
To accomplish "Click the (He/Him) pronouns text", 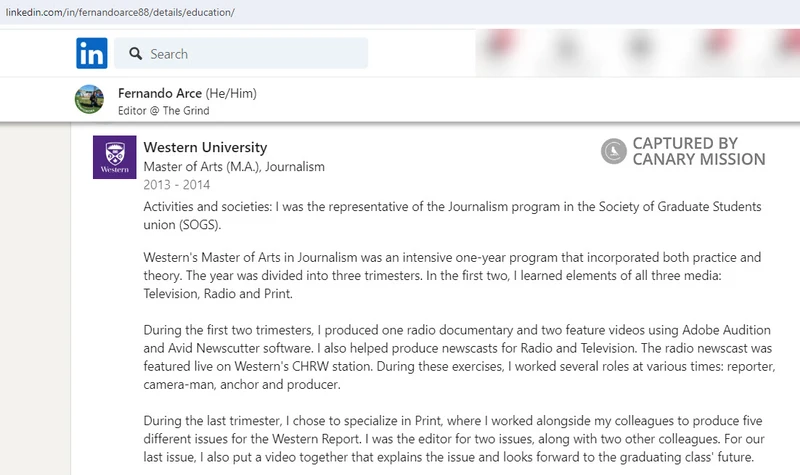I will (x=231, y=93).
